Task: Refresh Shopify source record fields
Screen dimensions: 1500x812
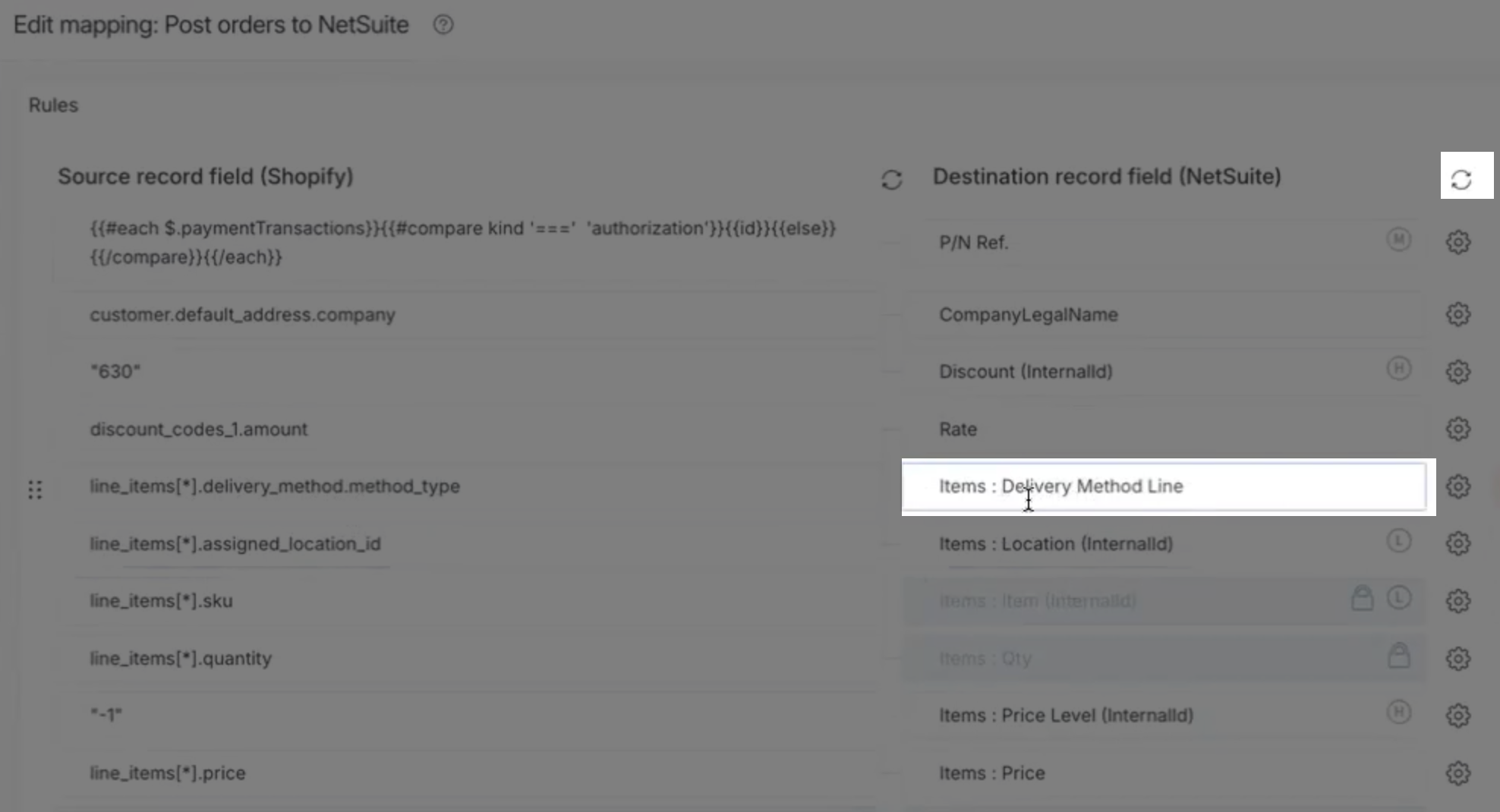Action: pyautogui.click(x=892, y=180)
